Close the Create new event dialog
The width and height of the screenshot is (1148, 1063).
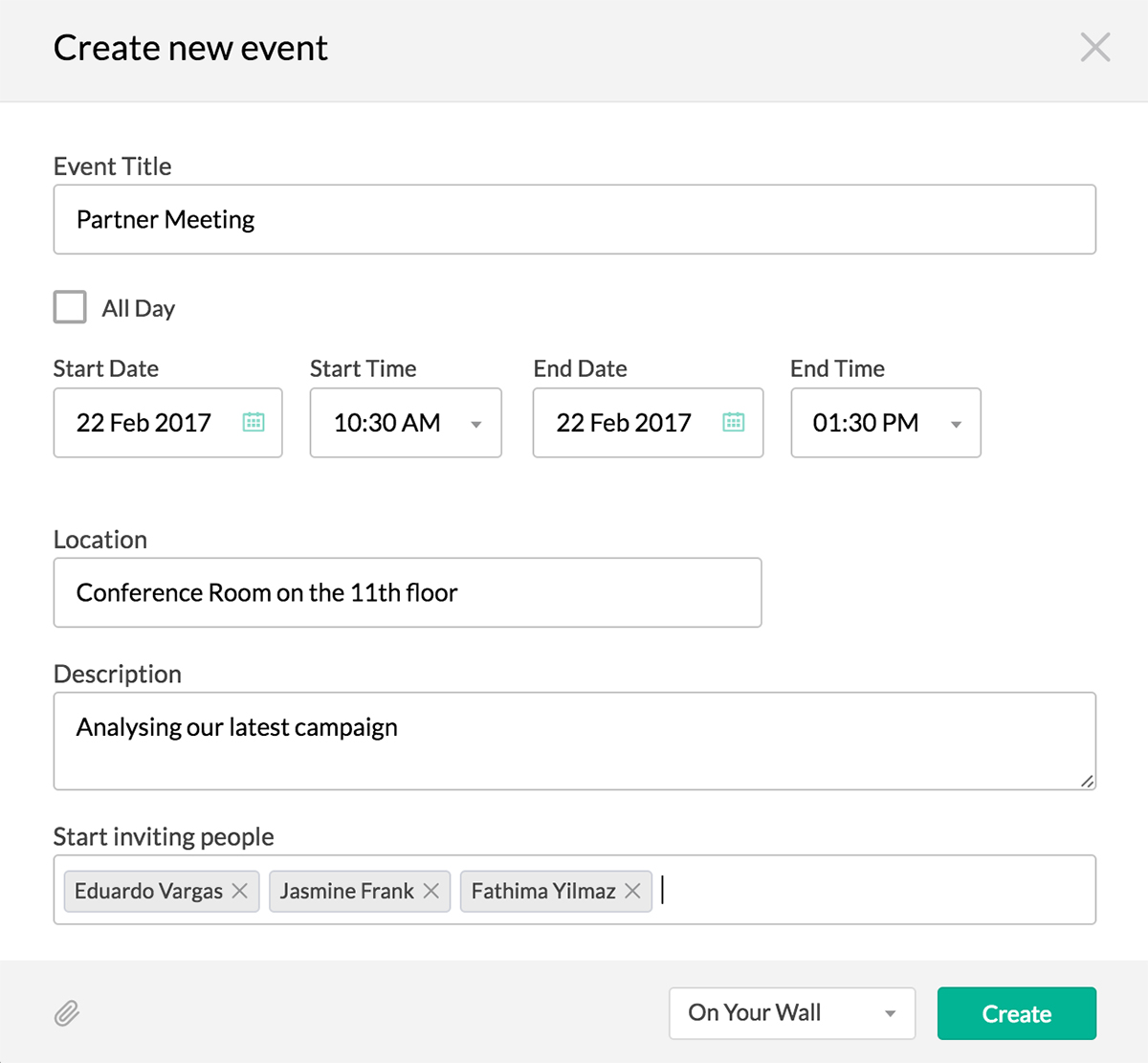pos(1094,47)
